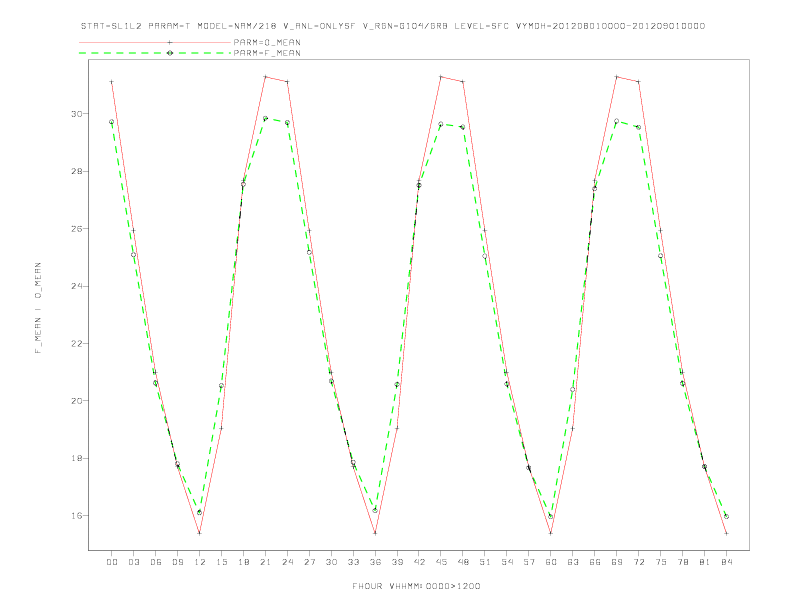
Task: Select O_MEAN peak marker at forecast hour 69
Action: (617, 77)
